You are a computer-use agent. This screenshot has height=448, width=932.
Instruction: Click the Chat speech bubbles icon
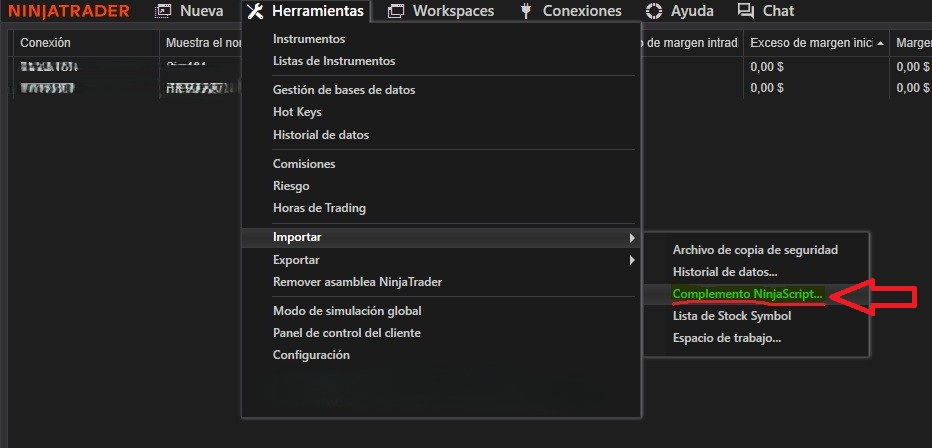click(745, 10)
